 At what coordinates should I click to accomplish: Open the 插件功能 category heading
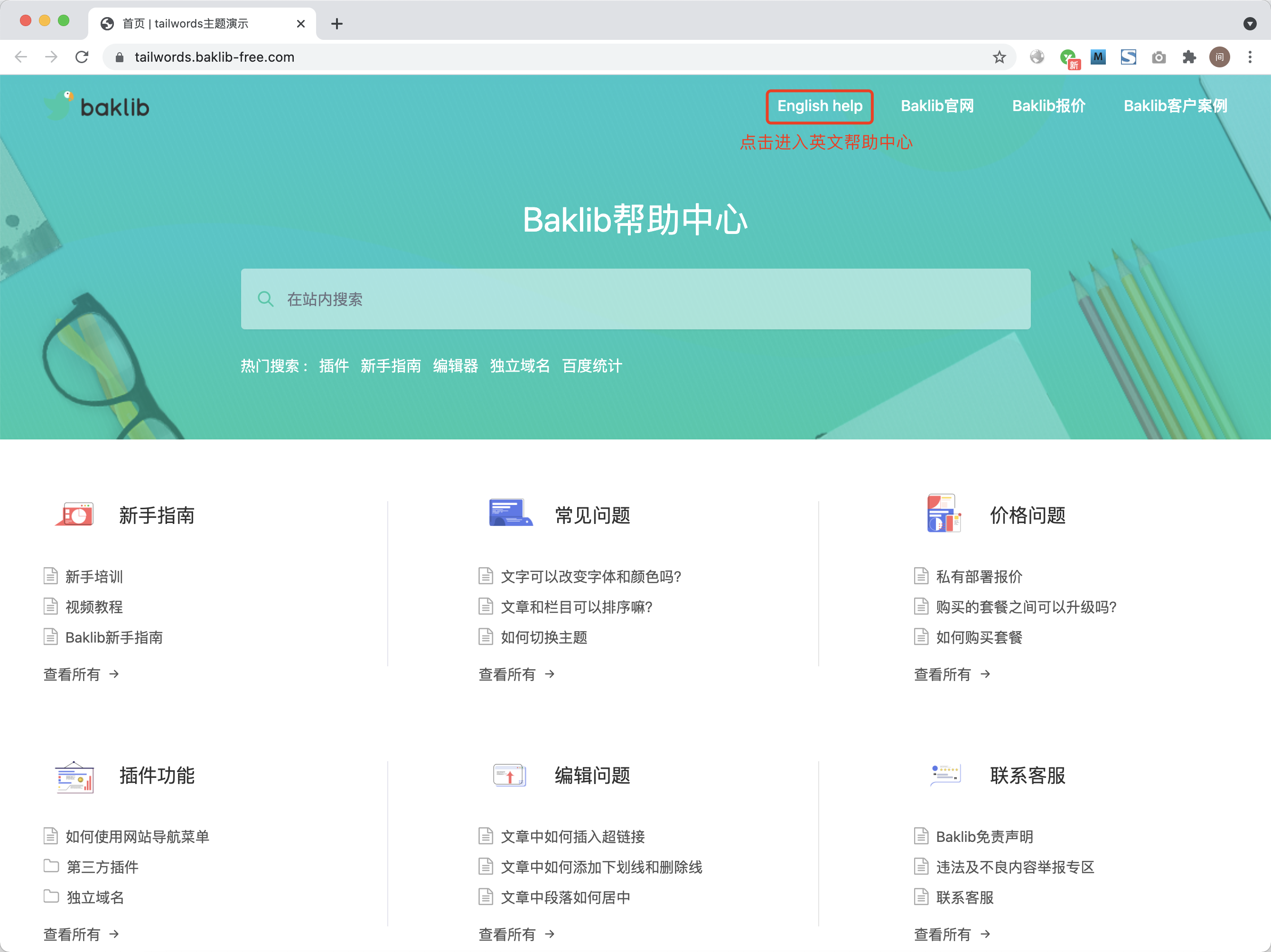pos(157,775)
